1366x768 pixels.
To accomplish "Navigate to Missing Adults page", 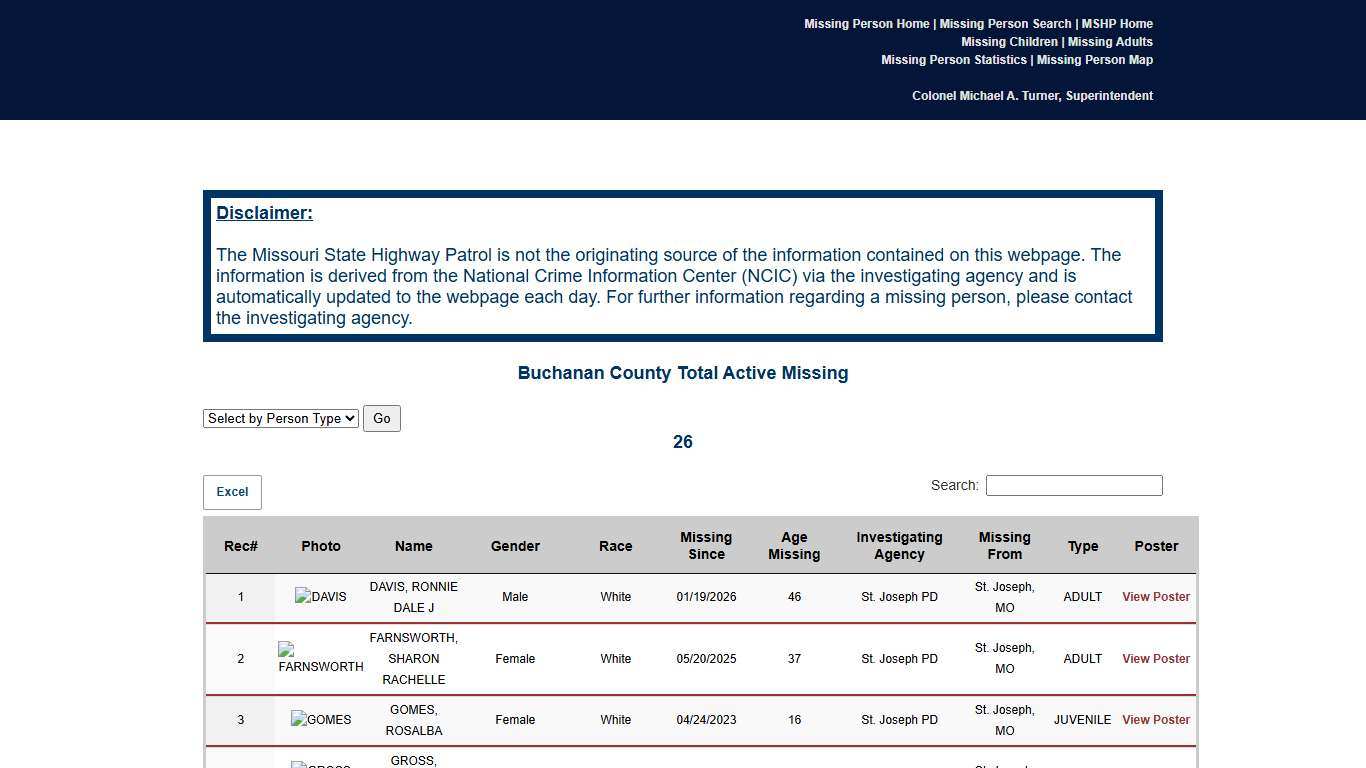I will tap(1110, 42).
